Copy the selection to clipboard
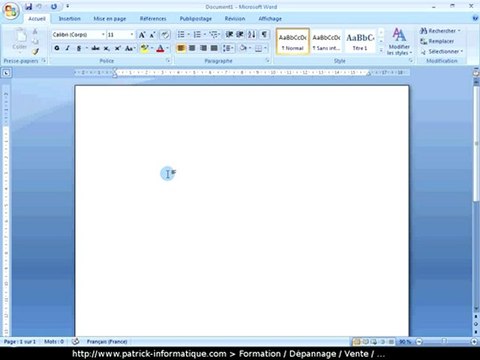 coord(35,42)
